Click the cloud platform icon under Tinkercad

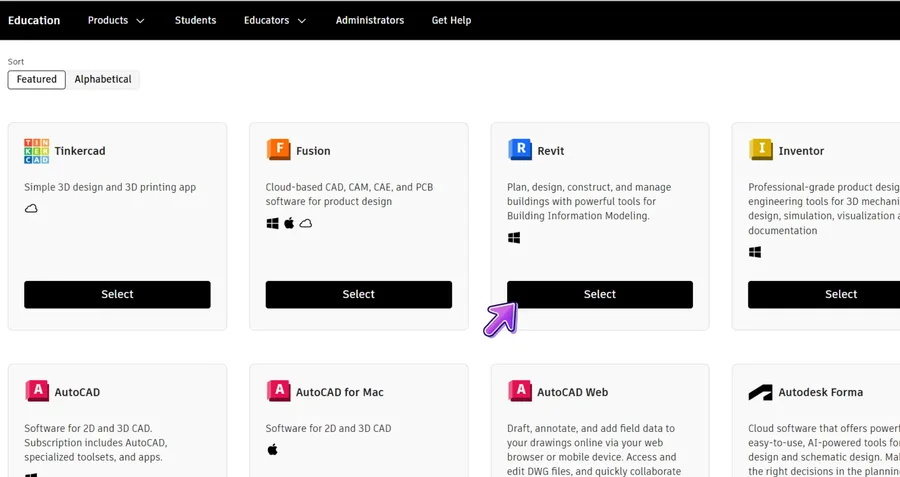31,208
